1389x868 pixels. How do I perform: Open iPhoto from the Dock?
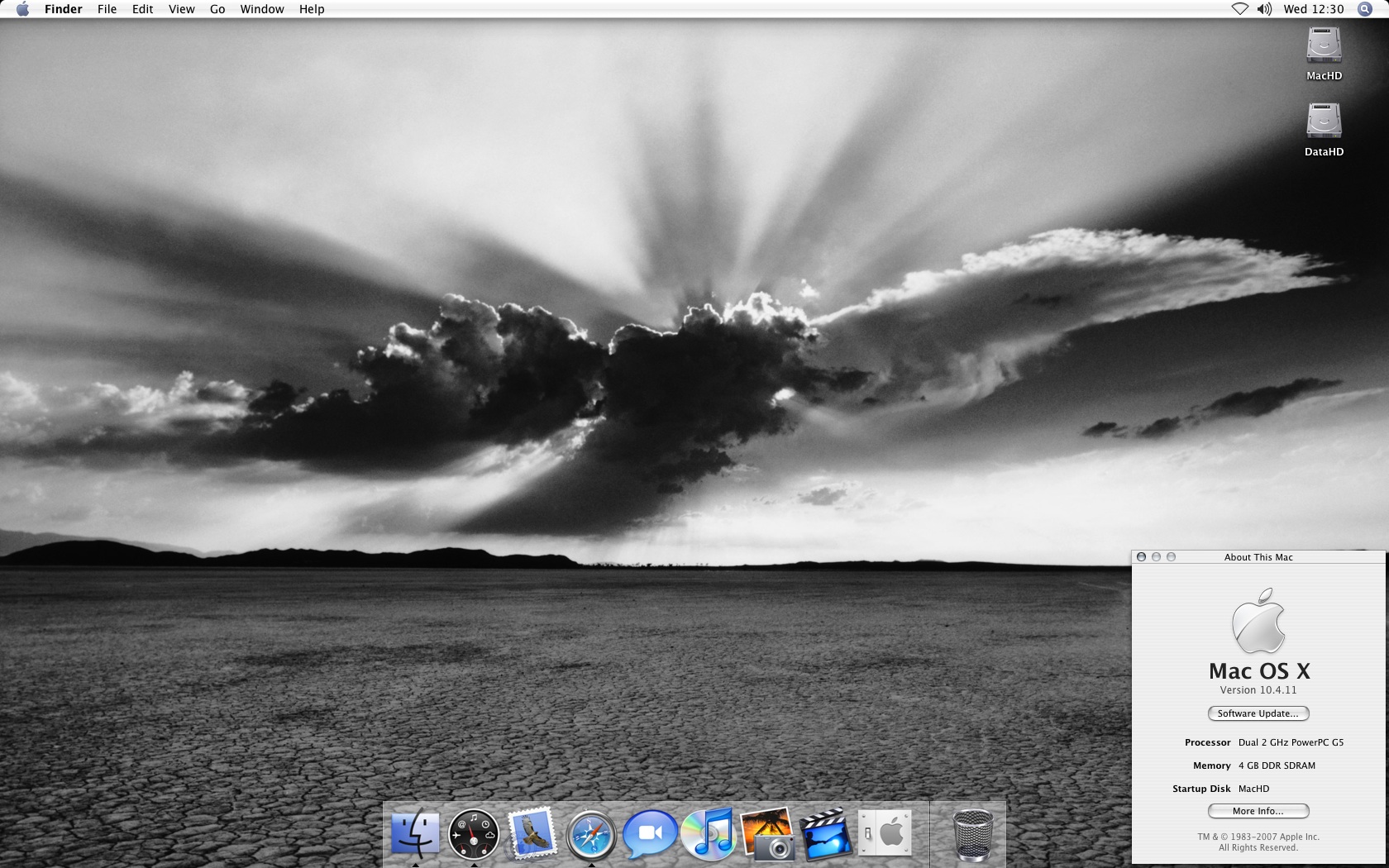coord(767,833)
